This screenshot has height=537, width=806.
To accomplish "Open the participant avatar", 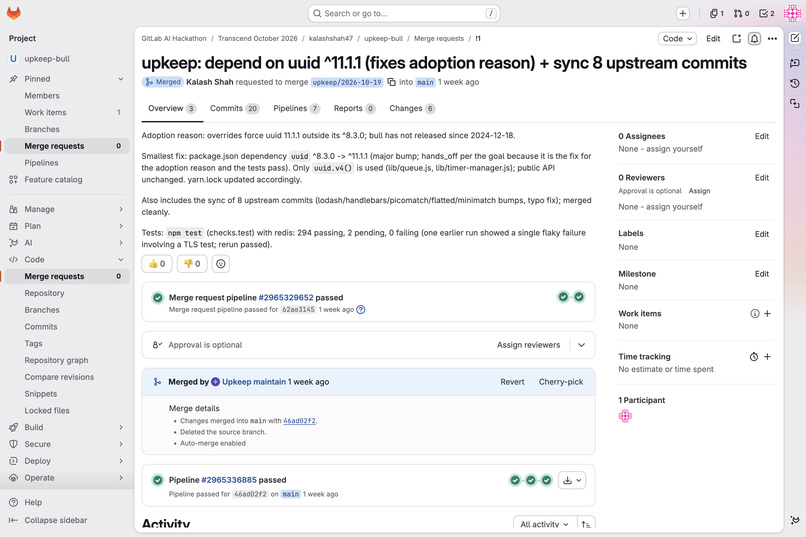I will point(625,416).
